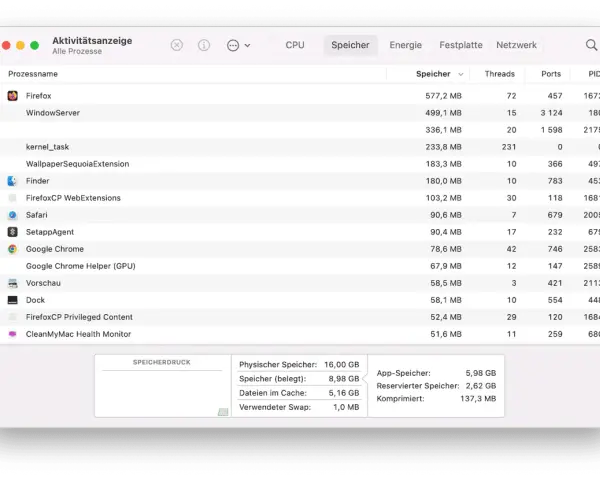Toggle the Speicher column sort chevron
This screenshot has width=600, height=480.
(x=461, y=74)
